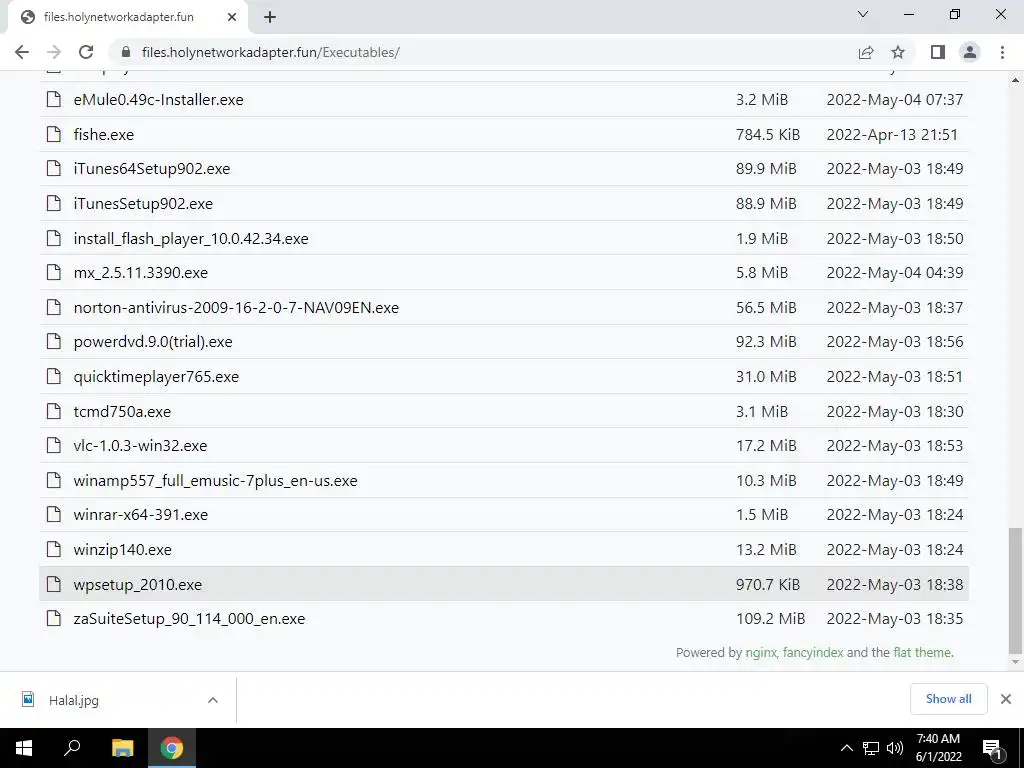Download quicktimeplayer765.exe
Viewport: 1024px width, 768px height.
[x=156, y=377]
